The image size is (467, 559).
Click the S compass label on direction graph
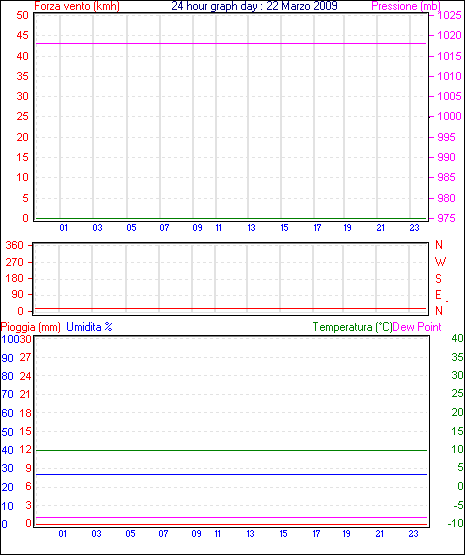point(438,279)
